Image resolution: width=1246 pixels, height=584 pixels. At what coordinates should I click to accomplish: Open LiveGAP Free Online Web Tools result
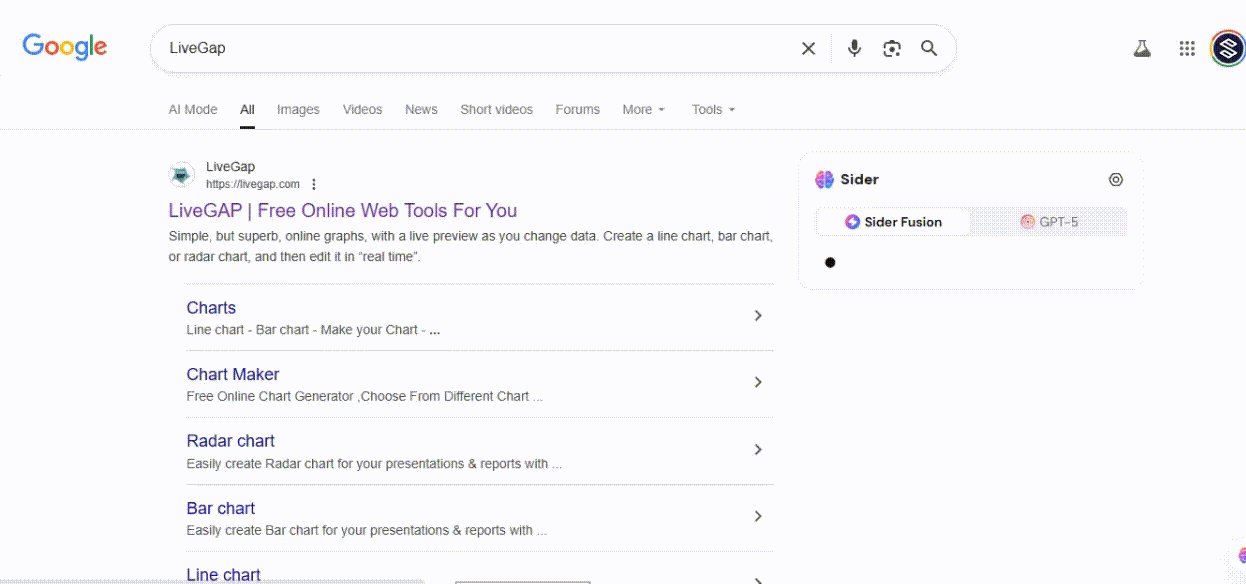coord(343,211)
